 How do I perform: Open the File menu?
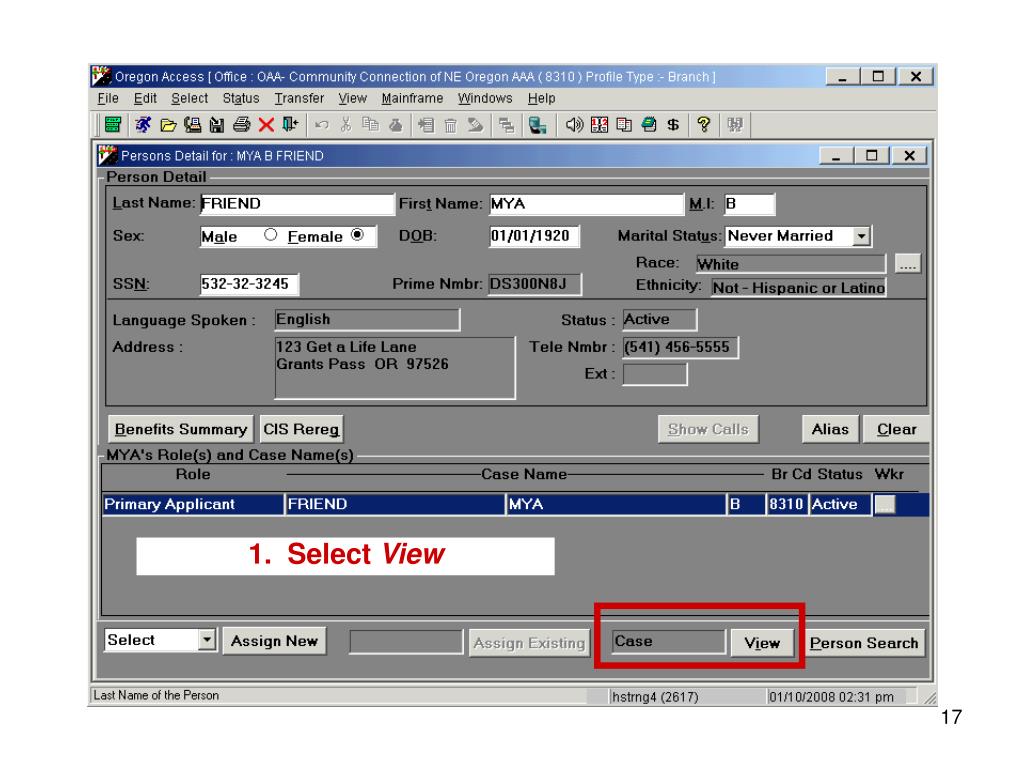(x=108, y=98)
